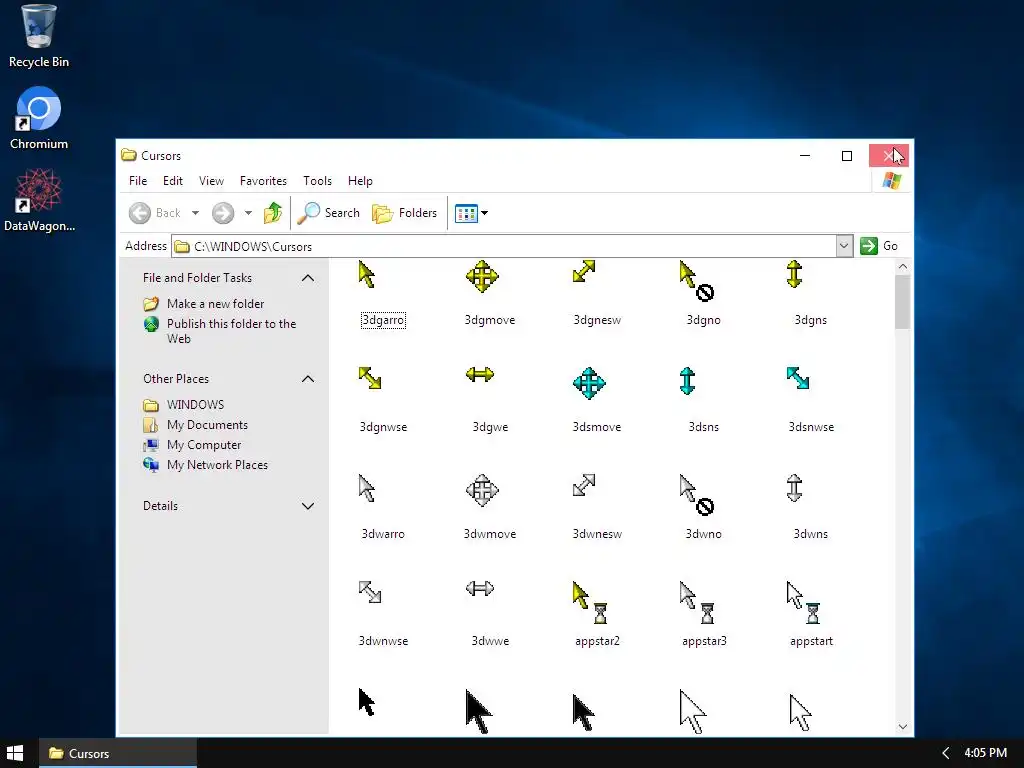The image size is (1024, 768).
Task: Expand the Address bar dropdown
Action: tap(844, 246)
